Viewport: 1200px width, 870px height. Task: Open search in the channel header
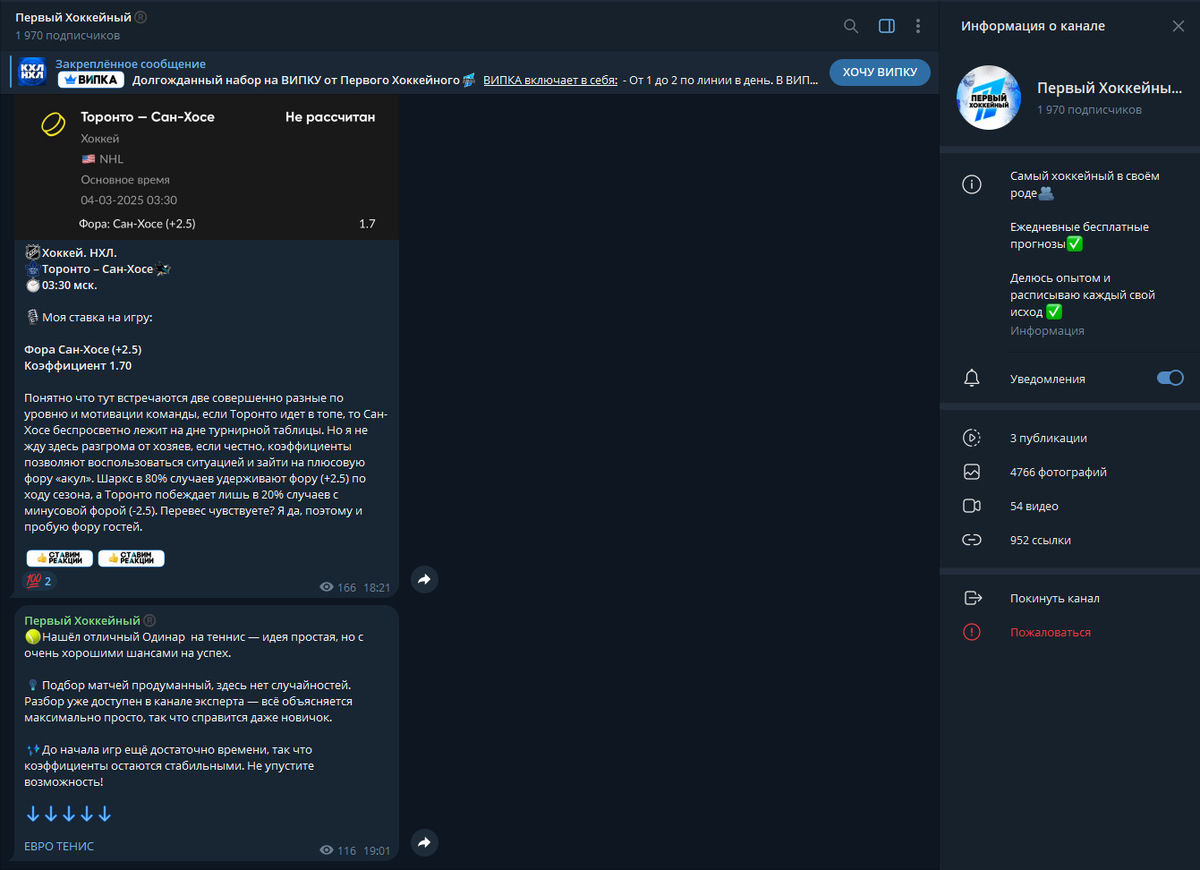(851, 26)
